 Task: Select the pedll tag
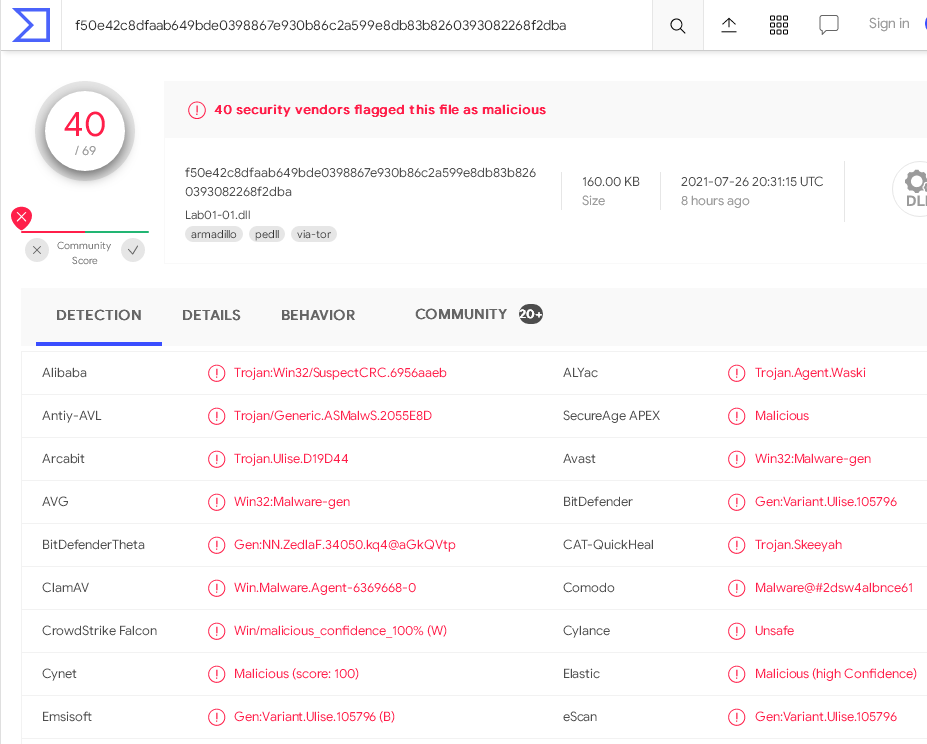(x=267, y=234)
